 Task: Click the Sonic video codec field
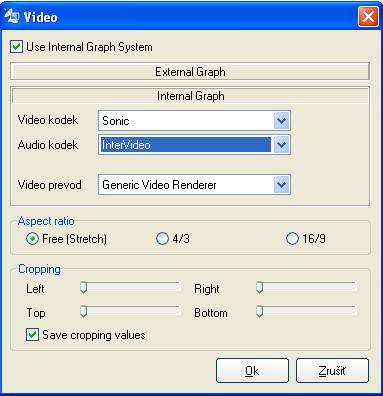coord(194,121)
